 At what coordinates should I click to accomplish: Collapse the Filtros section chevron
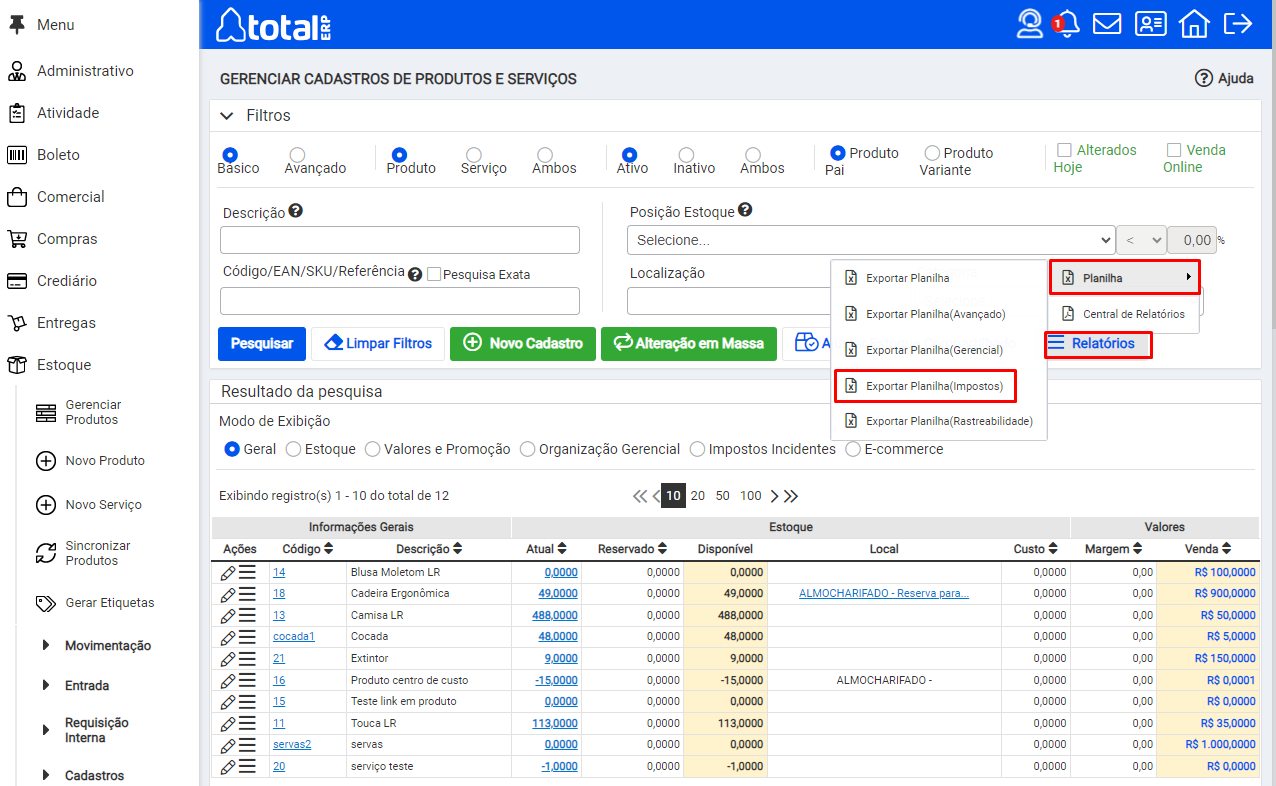[x=227, y=116]
